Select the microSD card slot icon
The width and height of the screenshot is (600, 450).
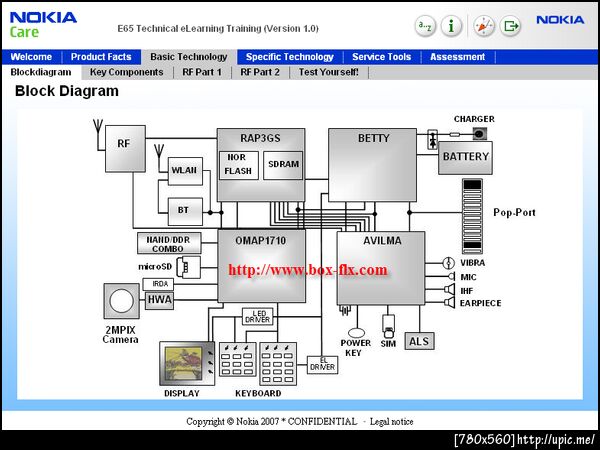188,267
